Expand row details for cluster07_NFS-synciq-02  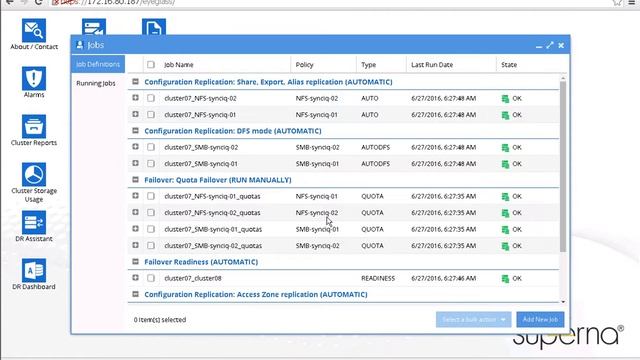tap(136, 98)
